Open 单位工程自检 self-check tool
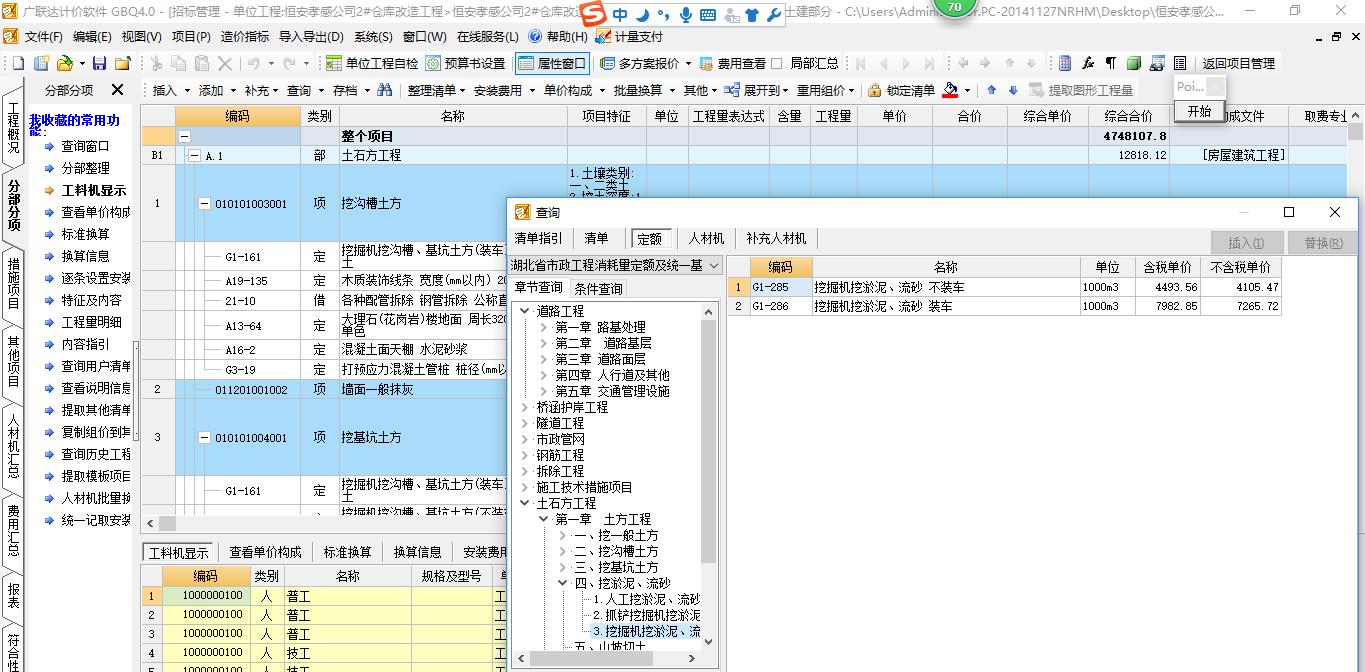 click(x=373, y=63)
